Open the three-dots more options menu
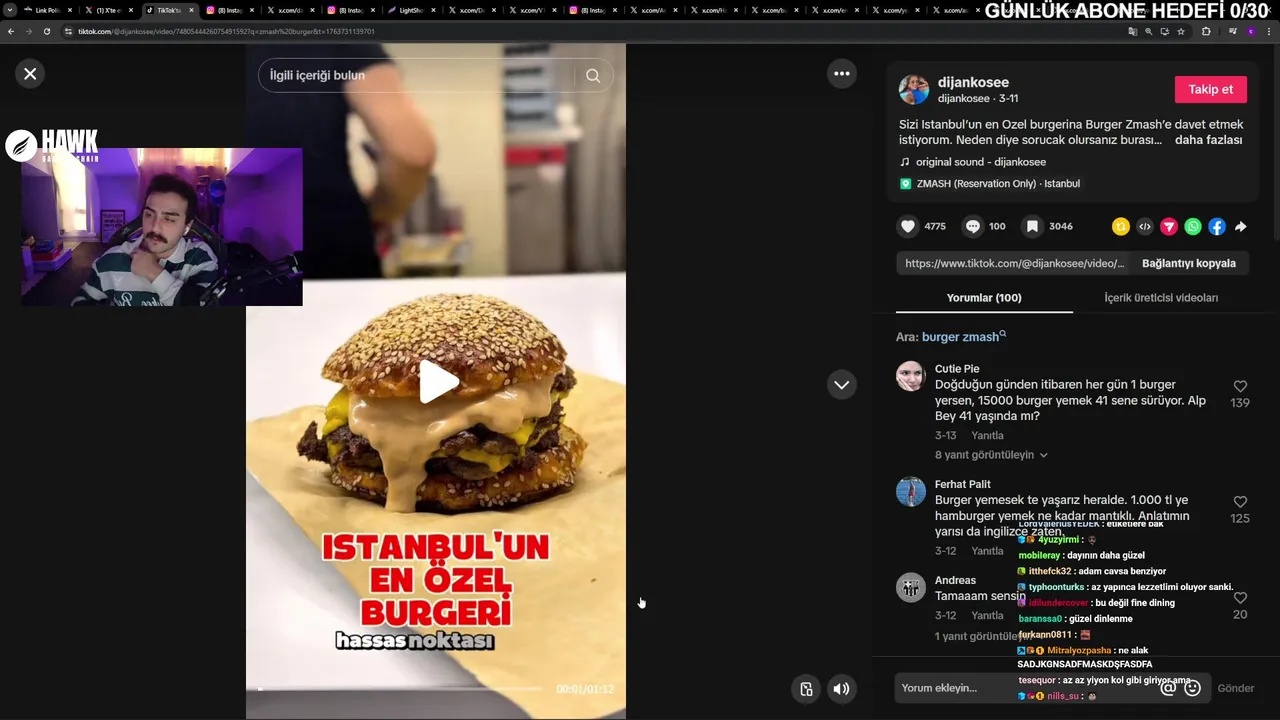Viewport: 1280px width, 720px height. 842,73
